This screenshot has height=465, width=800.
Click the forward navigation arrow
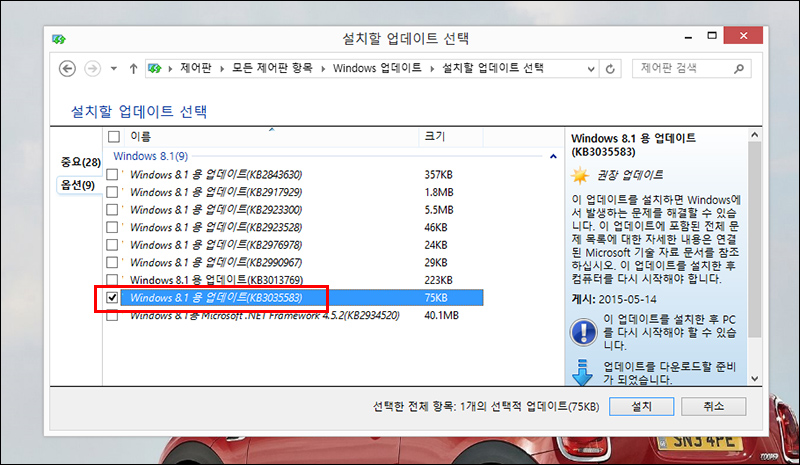[x=92, y=68]
